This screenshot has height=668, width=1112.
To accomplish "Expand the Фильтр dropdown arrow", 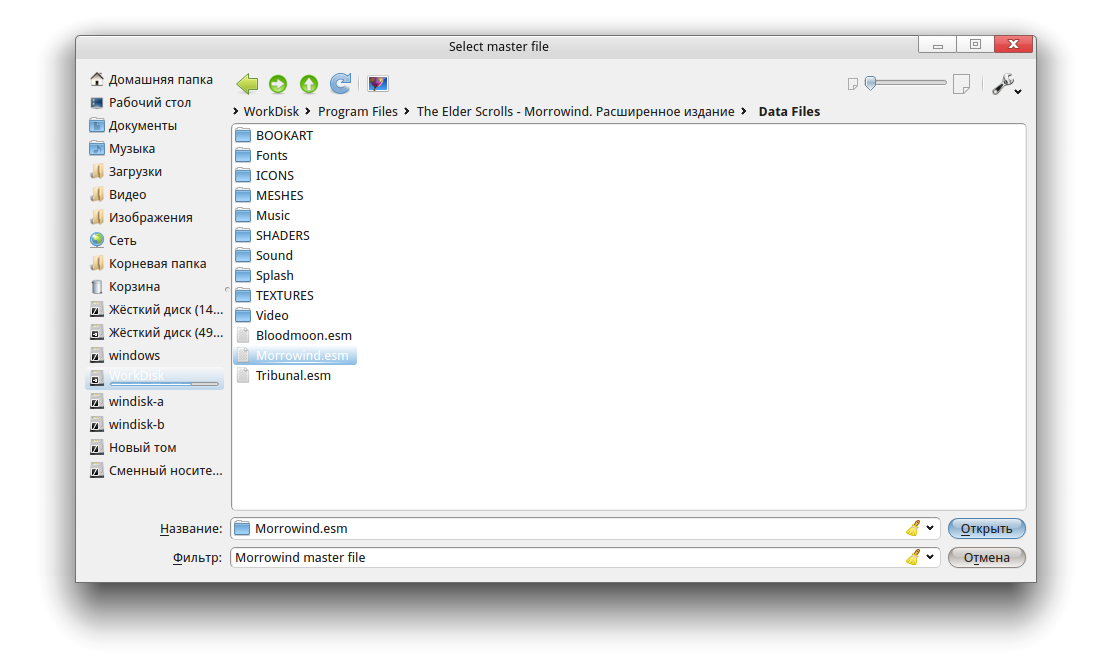I will coord(930,557).
